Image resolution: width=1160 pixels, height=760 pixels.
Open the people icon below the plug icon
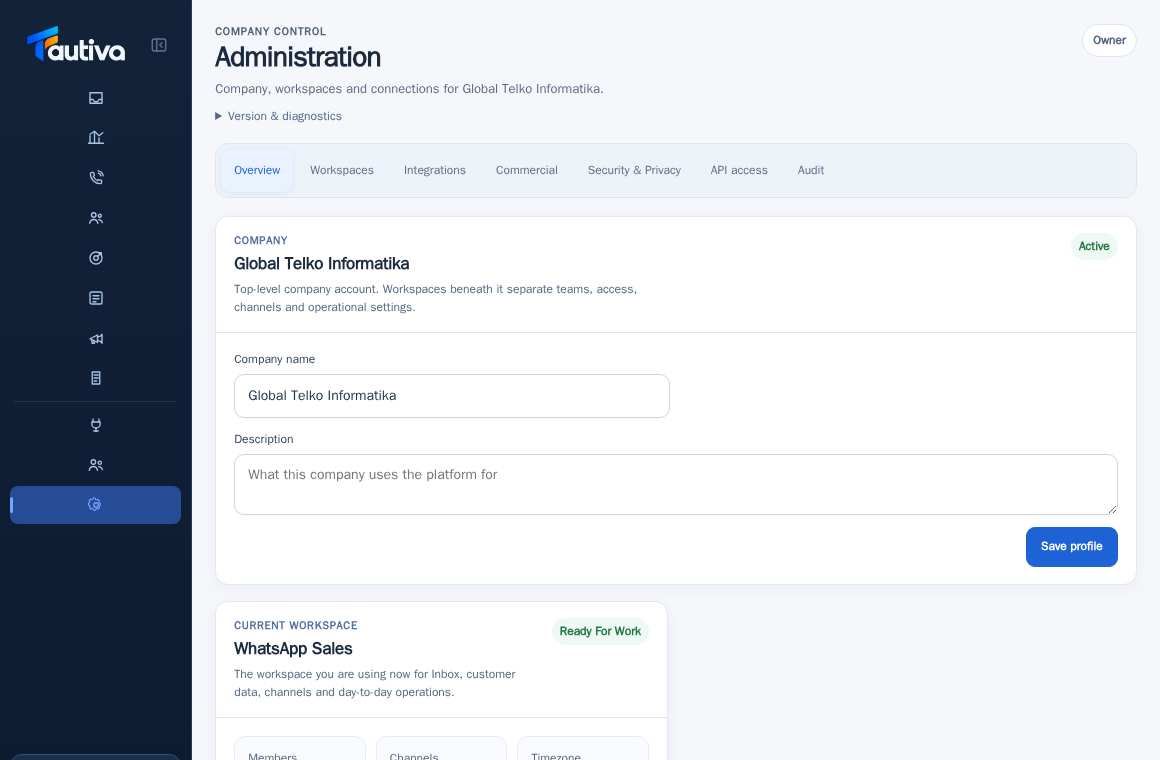[x=95, y=465]
